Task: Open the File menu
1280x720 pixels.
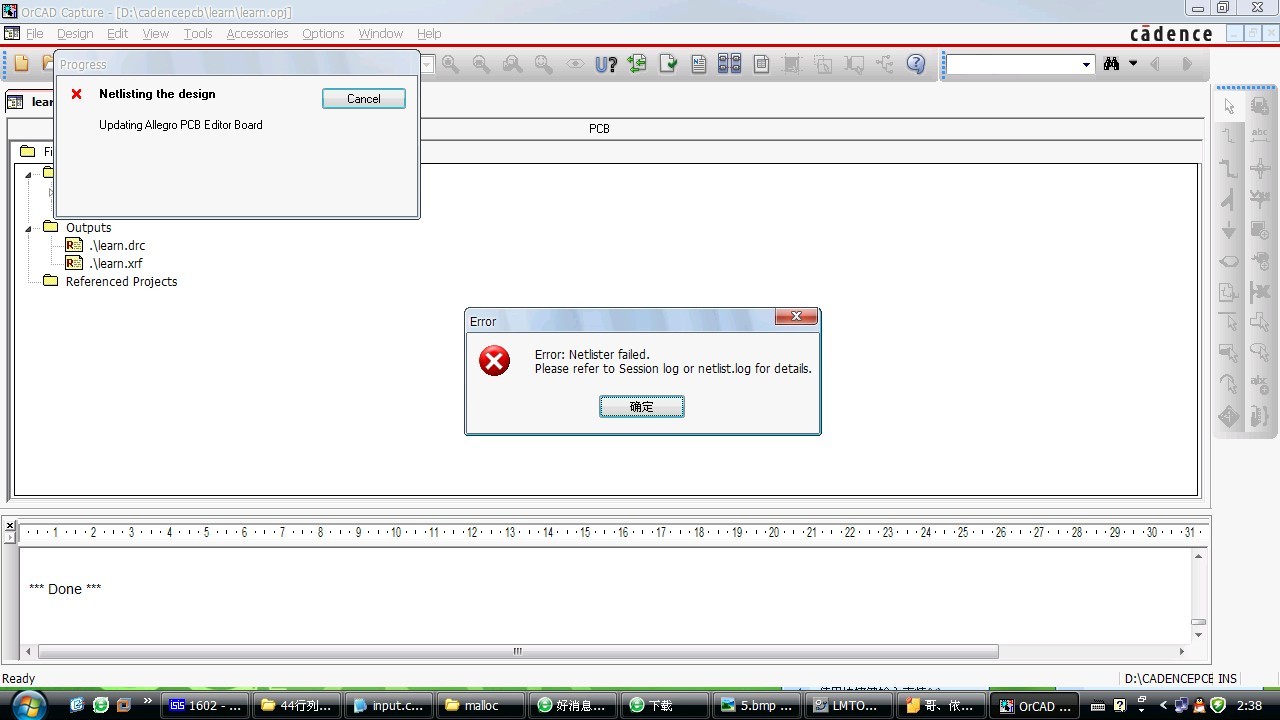Action: click(34, 34)
